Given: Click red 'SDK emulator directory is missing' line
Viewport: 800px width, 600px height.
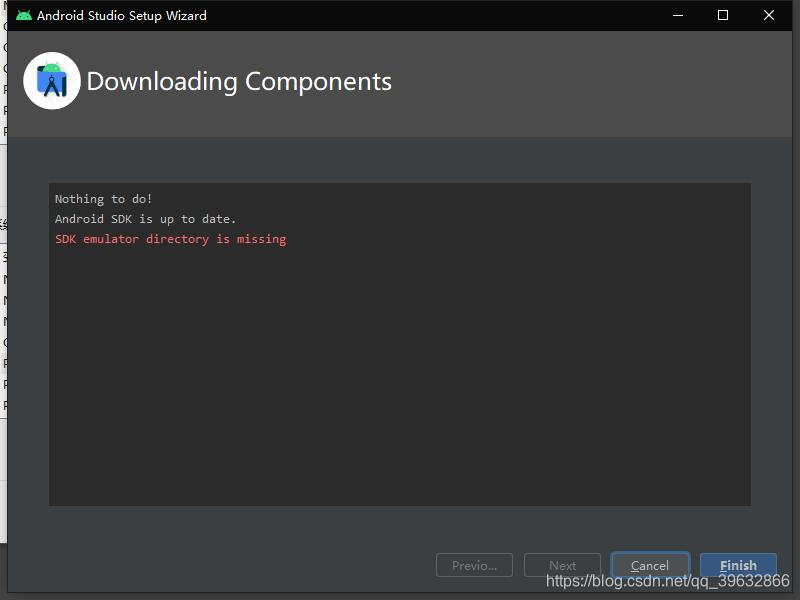Looking at the screenshot, I should point(170,239).
